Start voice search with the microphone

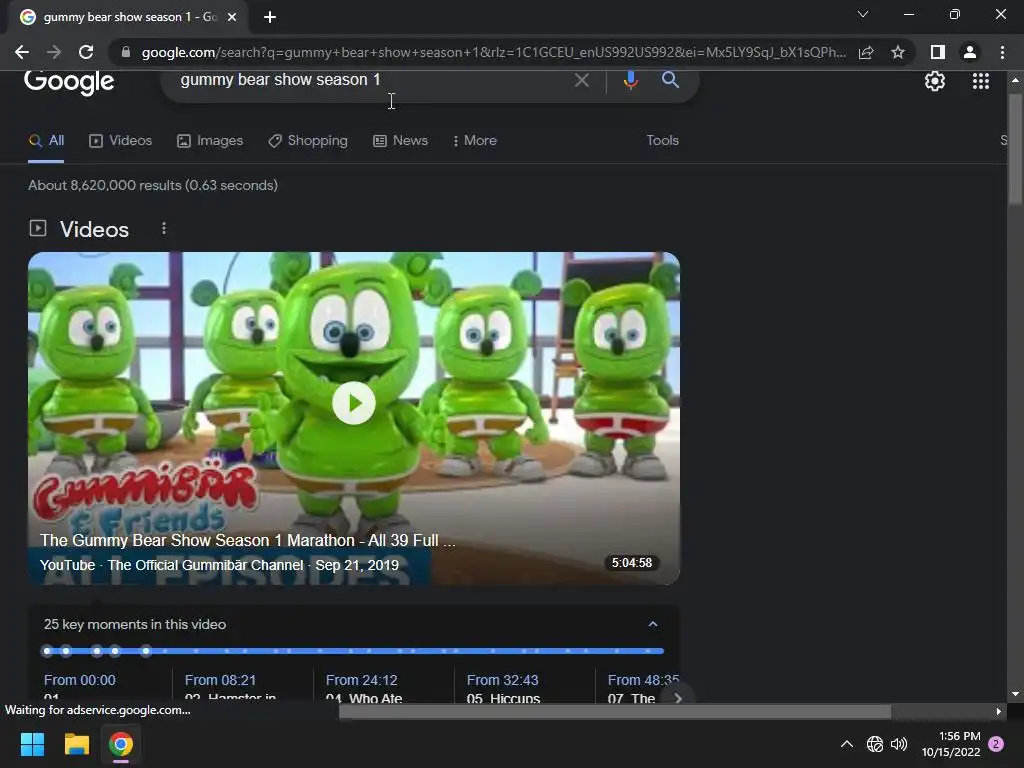click(630, 80)
